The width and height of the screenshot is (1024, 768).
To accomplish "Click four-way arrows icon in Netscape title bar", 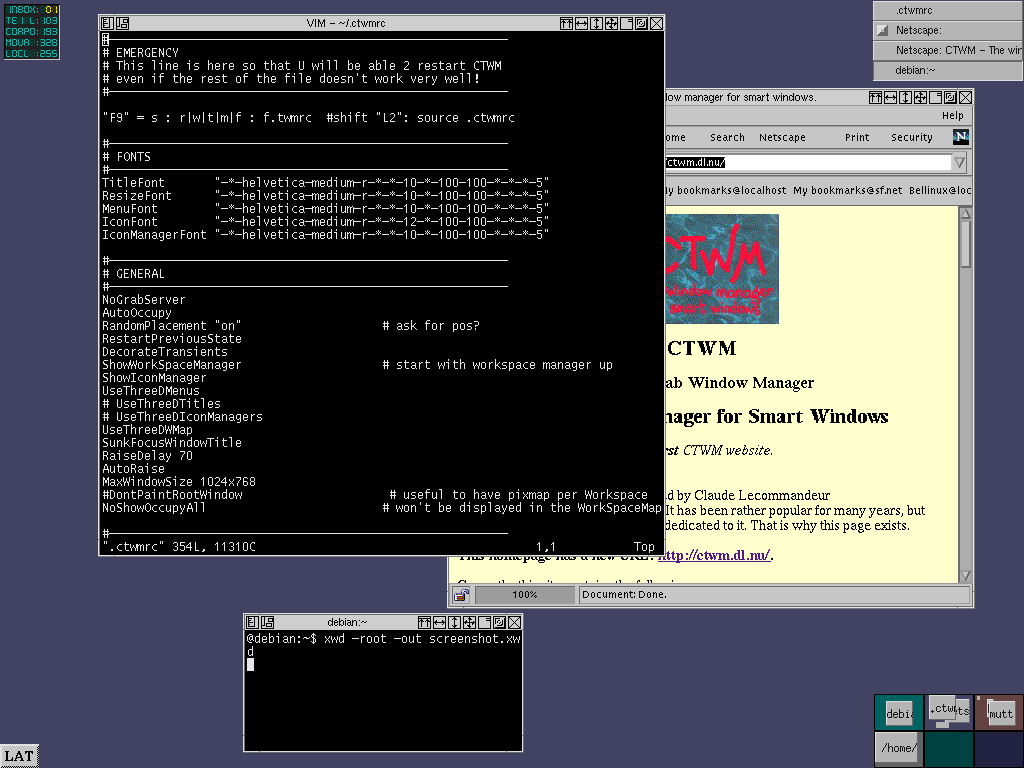I will [x=920, y=97].
